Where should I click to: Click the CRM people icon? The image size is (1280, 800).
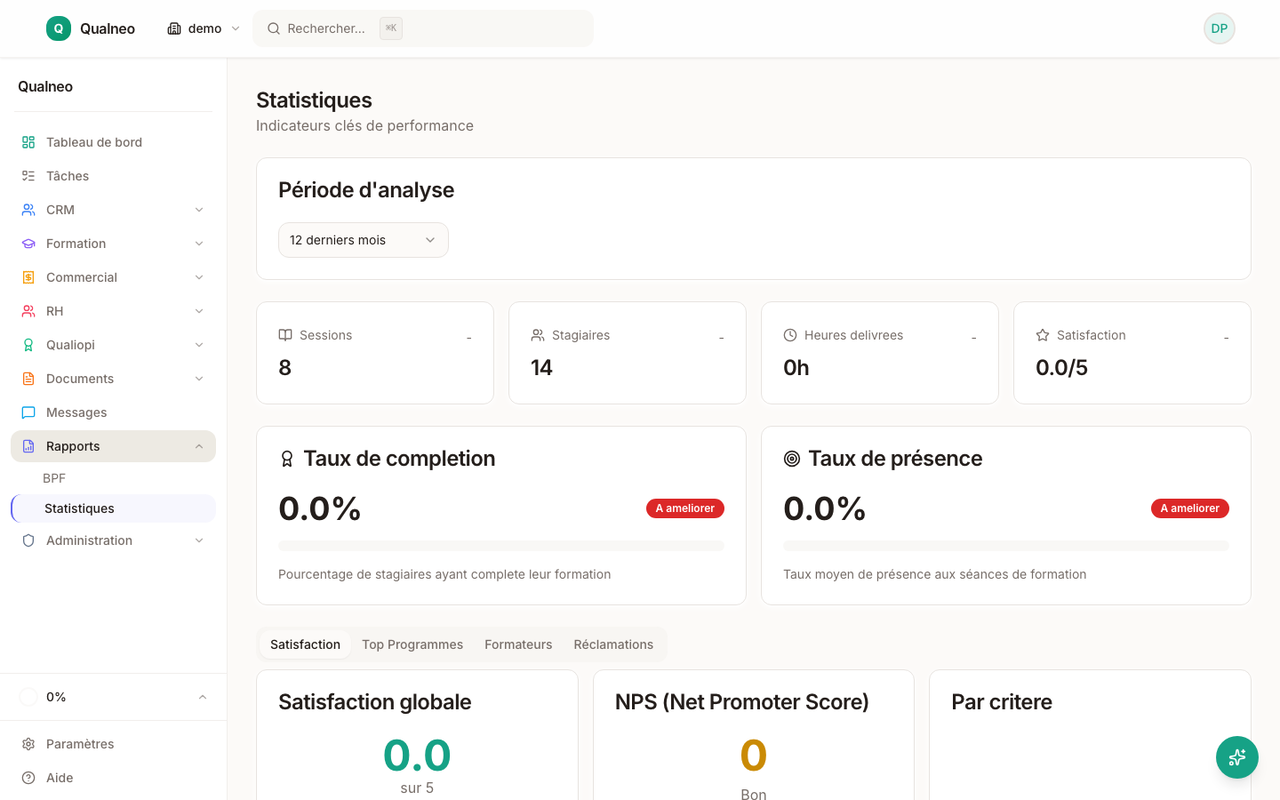pos(28,210)
